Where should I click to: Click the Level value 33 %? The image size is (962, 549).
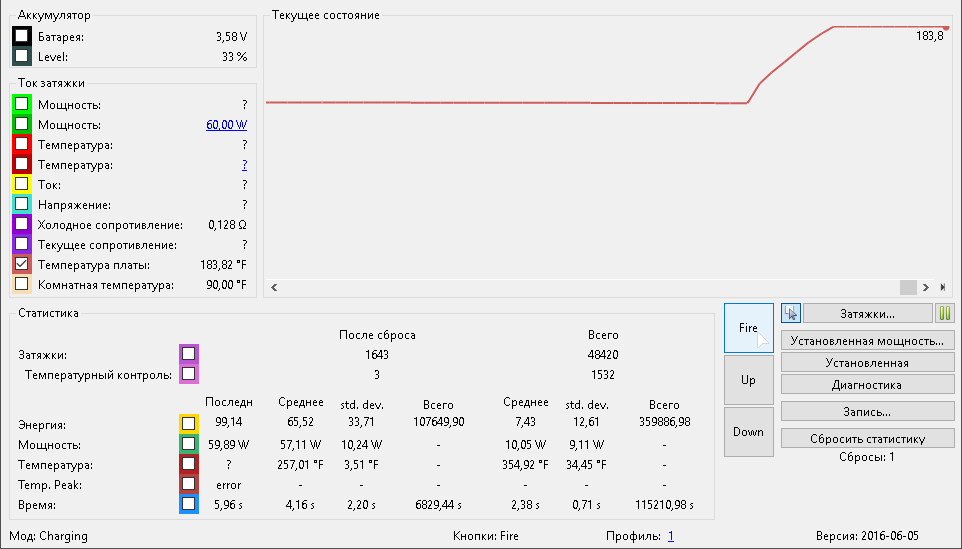(x=234, y=56)
